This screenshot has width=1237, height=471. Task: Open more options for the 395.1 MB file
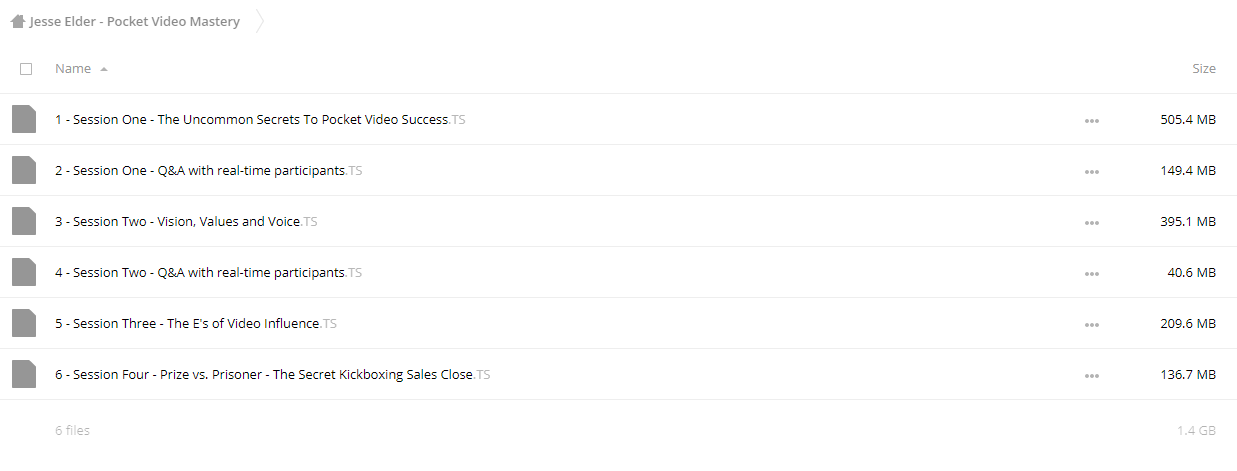tap(1091, 222)
